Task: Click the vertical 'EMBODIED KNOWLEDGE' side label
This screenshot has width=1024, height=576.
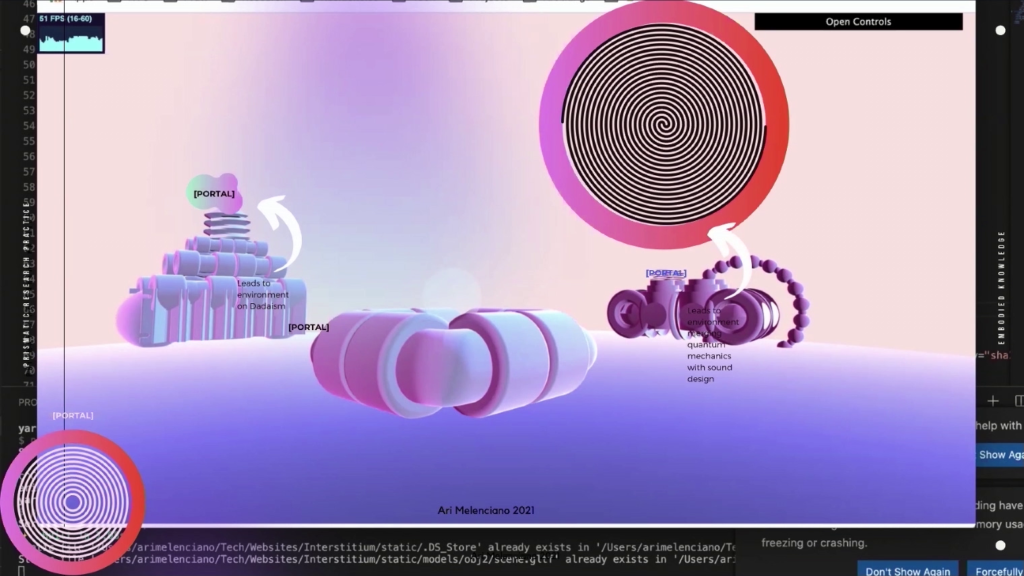Action: [x=1002, y=288]
